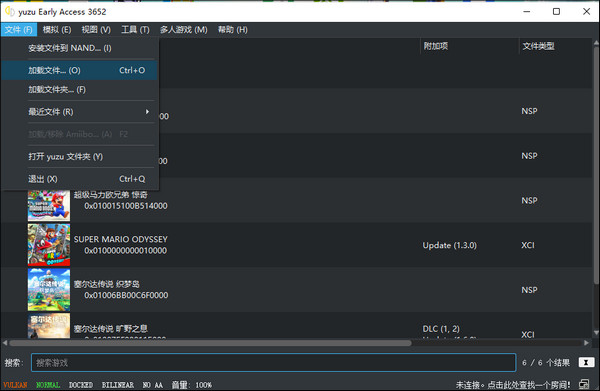Click the clear search filter button
The image size is (600, 391).
586,362
